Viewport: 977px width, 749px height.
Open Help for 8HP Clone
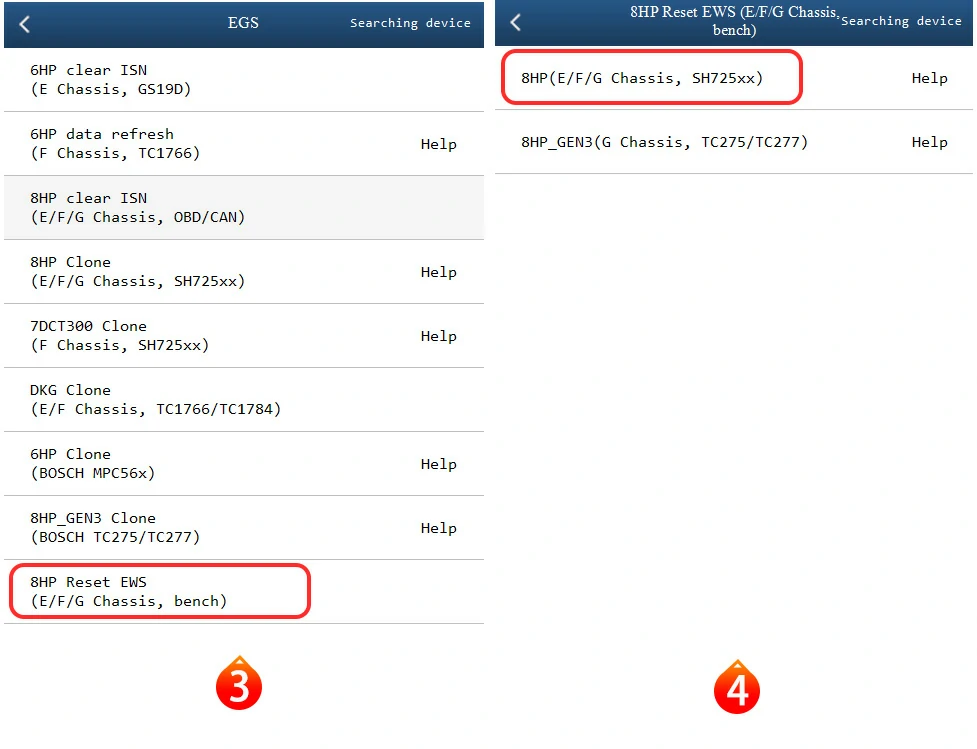point(438,272)
